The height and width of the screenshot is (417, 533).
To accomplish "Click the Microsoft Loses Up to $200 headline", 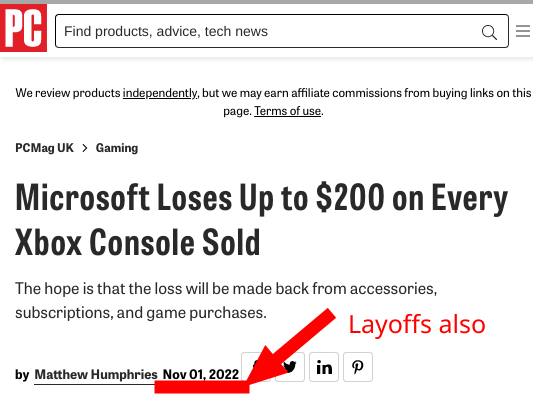I will [261, 219].
